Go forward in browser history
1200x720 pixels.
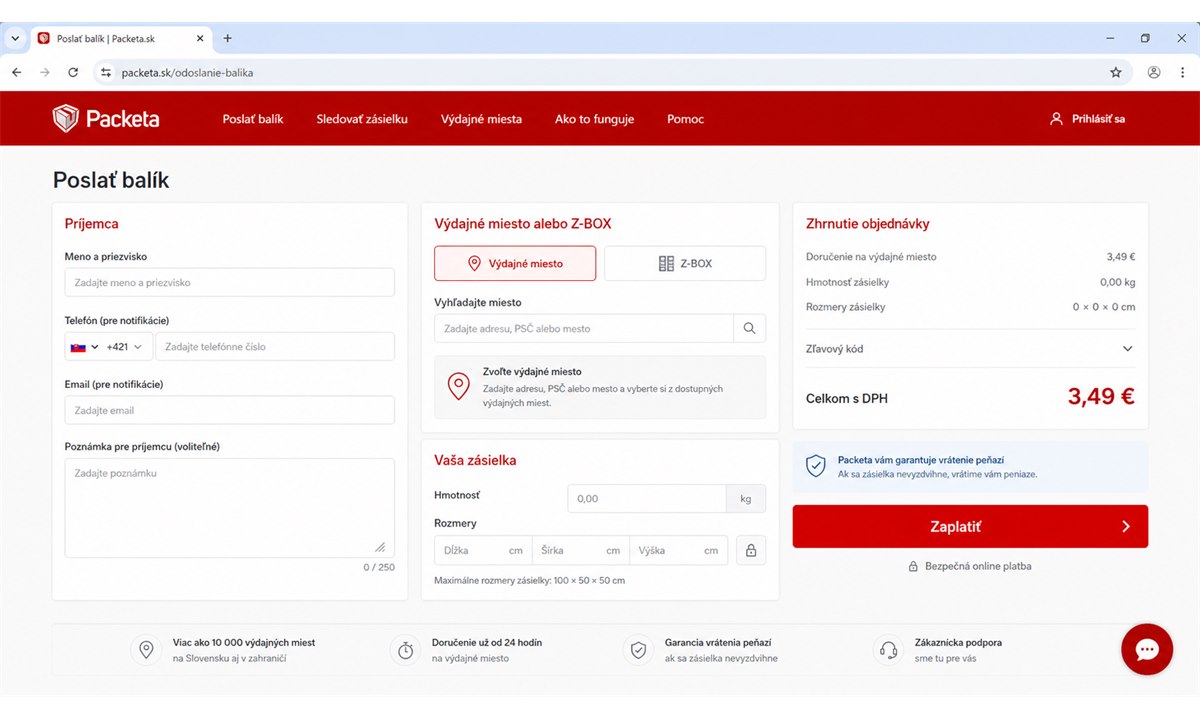pyautogui.click(x=44, y=72)
